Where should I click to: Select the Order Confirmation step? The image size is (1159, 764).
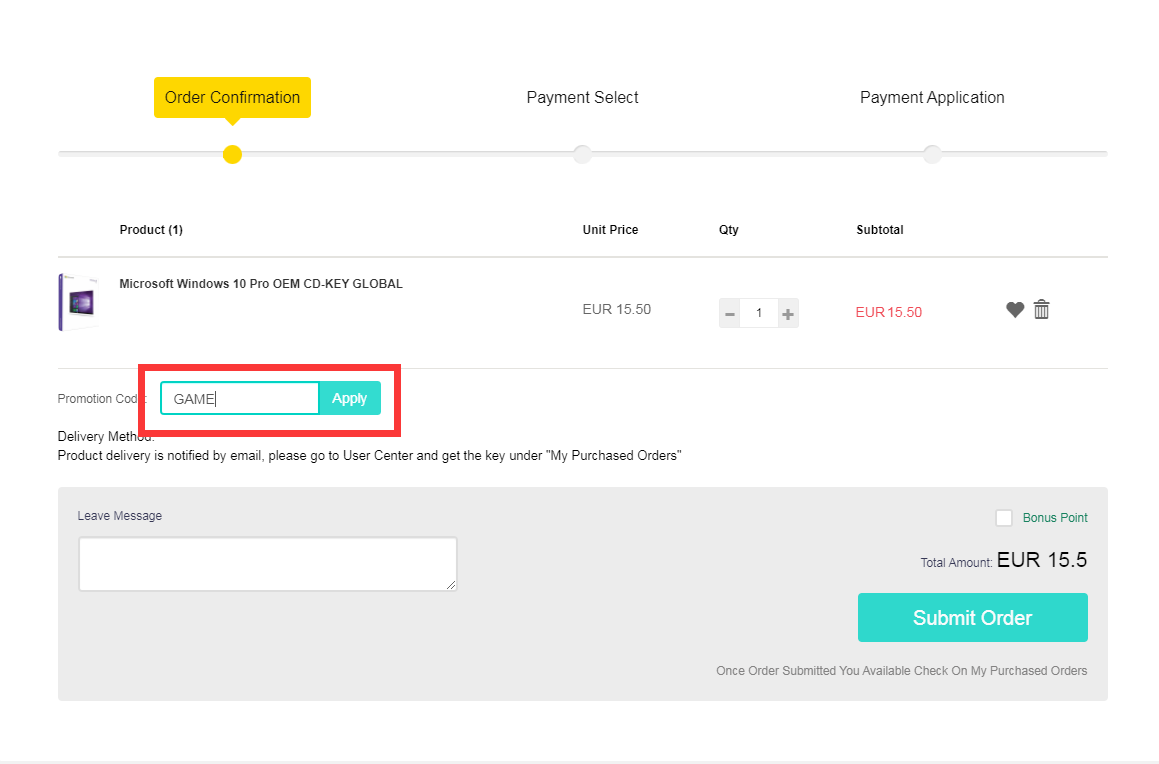[232, 98]
